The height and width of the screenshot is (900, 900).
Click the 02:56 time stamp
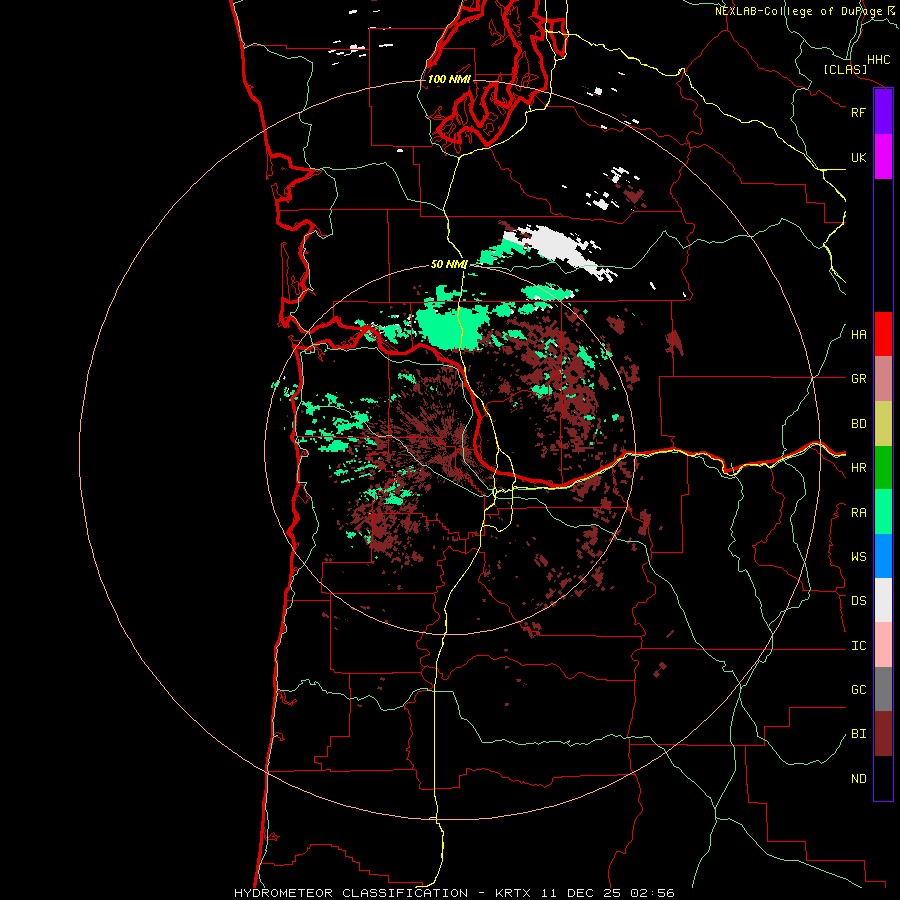coord(652,893)
